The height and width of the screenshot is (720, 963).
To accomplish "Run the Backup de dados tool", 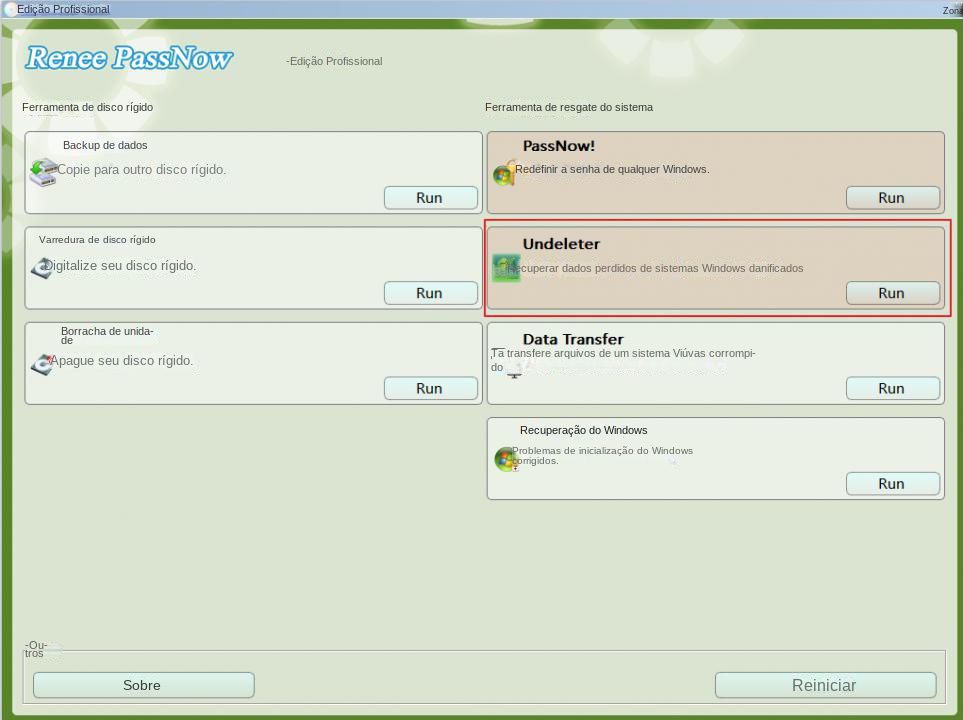I will (430, 197).
